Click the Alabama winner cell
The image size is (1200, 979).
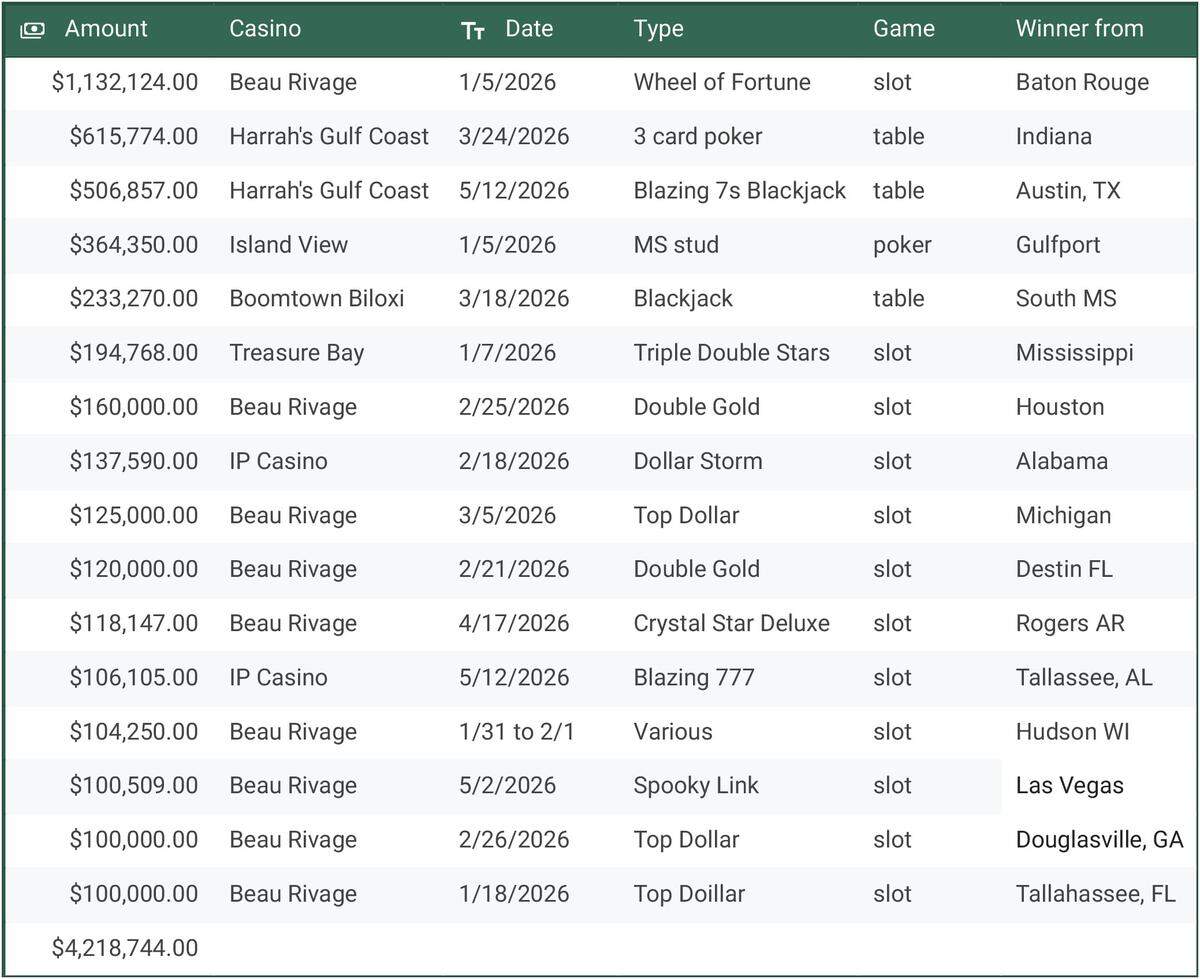click(x=1062, y=460)
